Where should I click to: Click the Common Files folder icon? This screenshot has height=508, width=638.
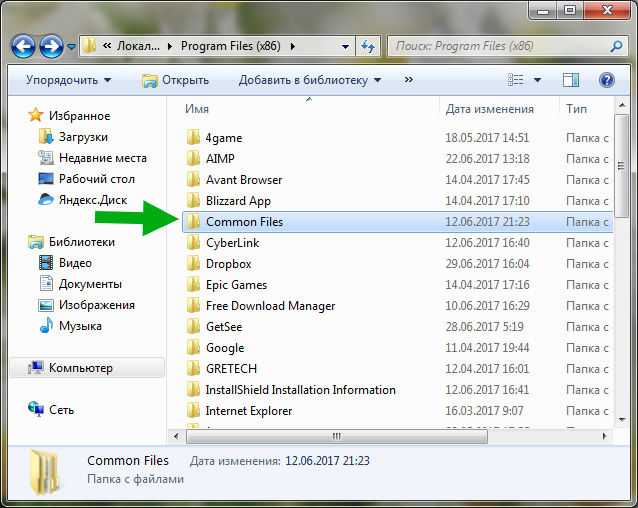coord(193,222)
